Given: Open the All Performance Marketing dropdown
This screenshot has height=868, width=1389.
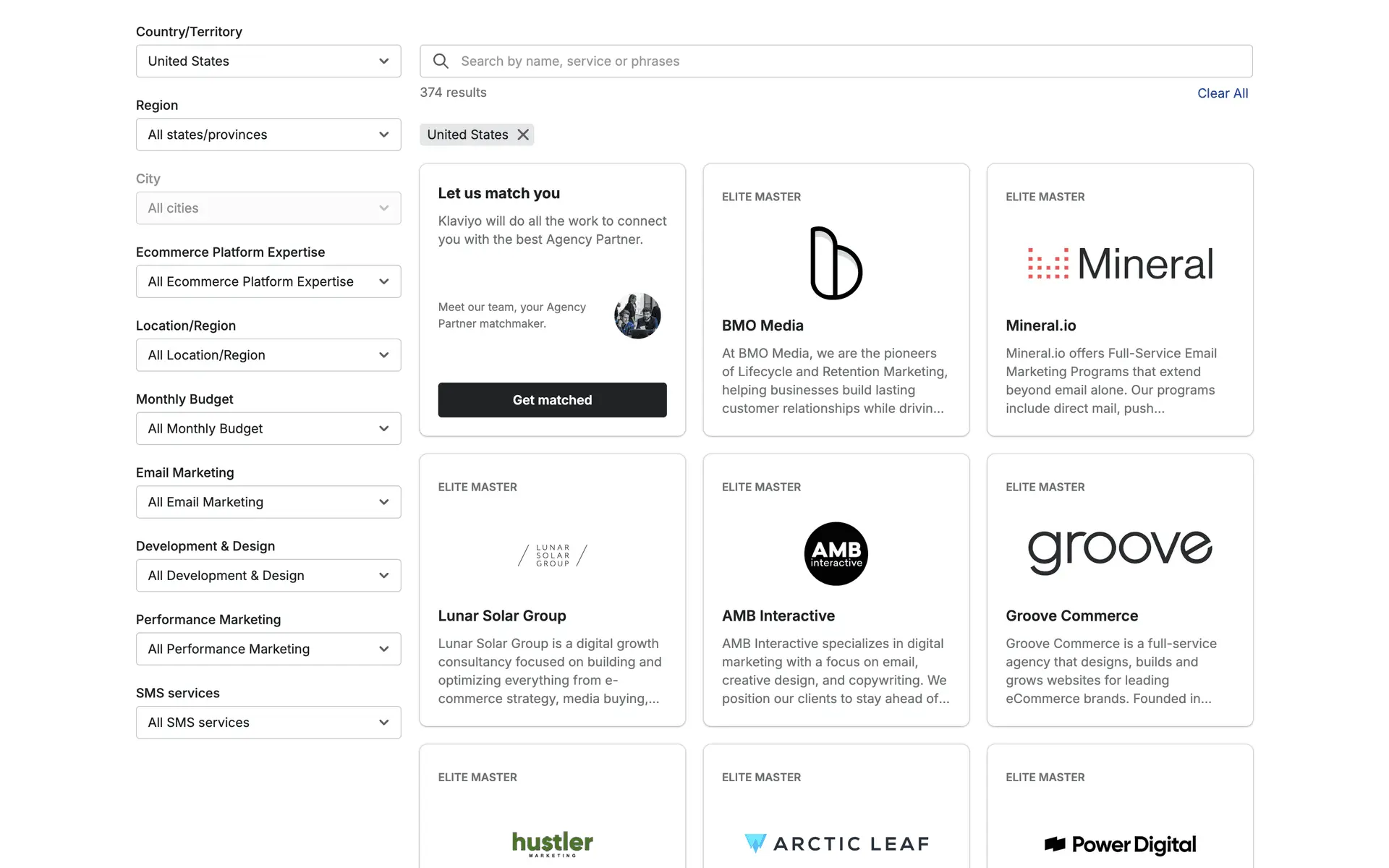Looking at the screenshot, I should pos(268,649).
